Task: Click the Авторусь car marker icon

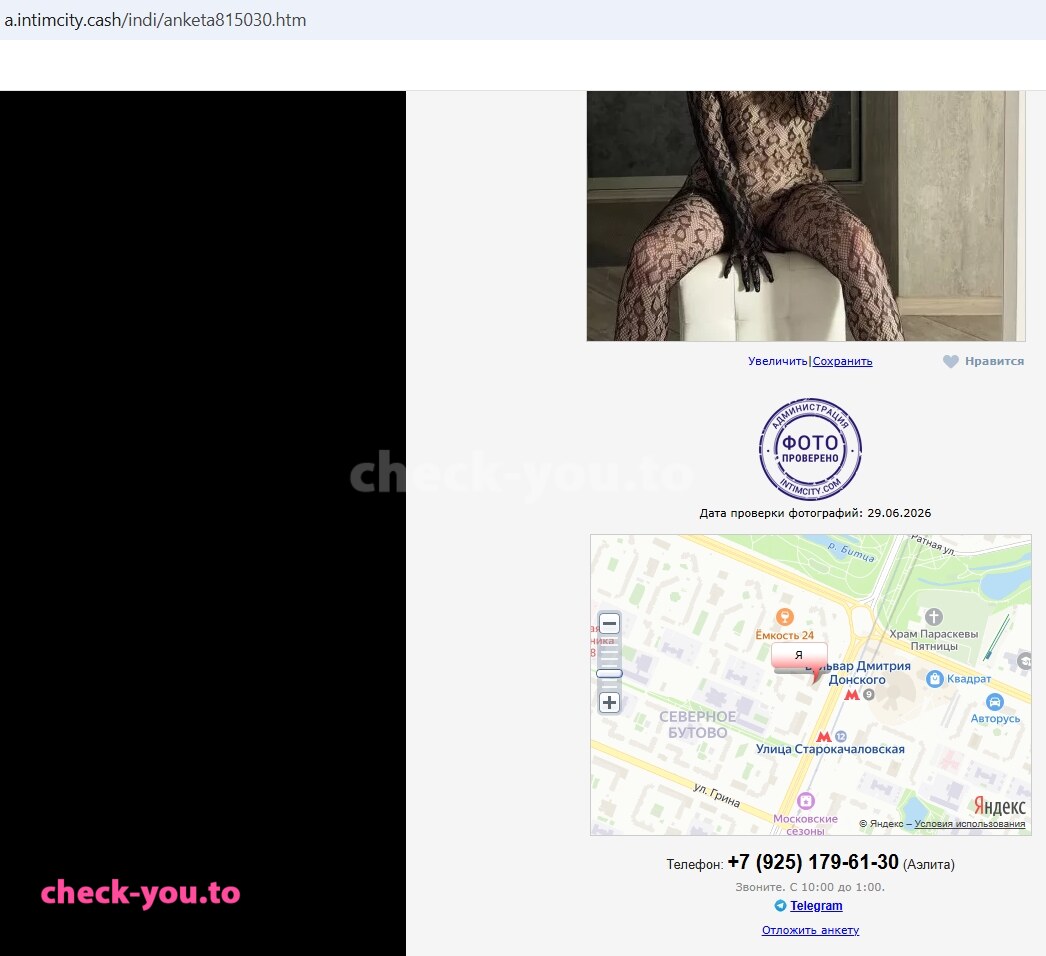Action: point(995,702)
